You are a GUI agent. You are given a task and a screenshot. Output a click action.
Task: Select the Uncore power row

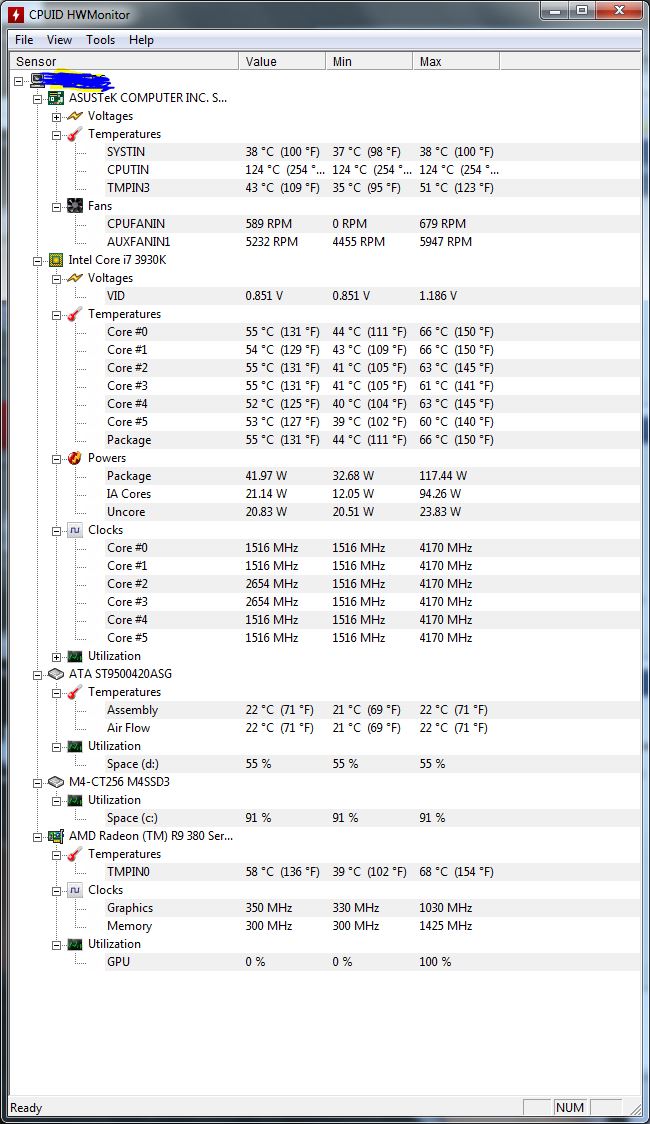(372, 512)
